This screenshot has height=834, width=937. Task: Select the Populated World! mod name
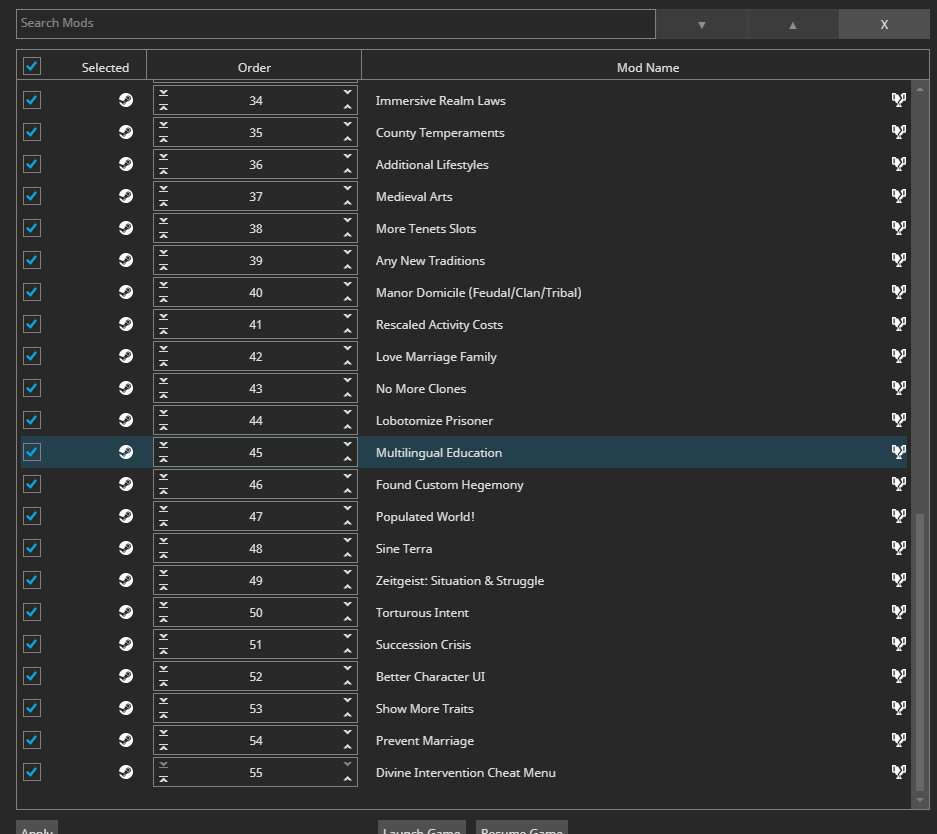[425, 516]
